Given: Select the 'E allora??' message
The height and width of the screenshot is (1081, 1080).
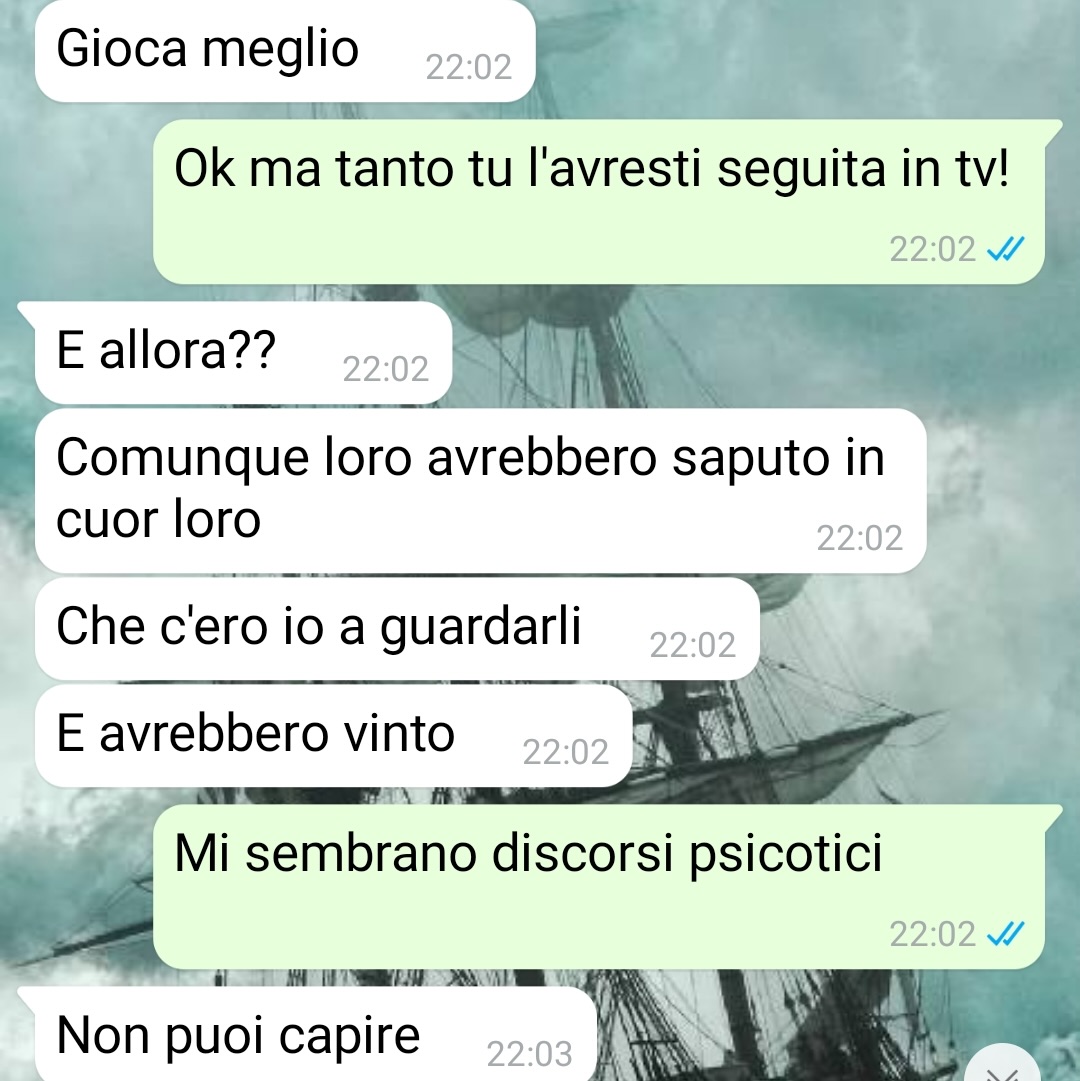Looking at the screenshot, I should coord(243,352).
